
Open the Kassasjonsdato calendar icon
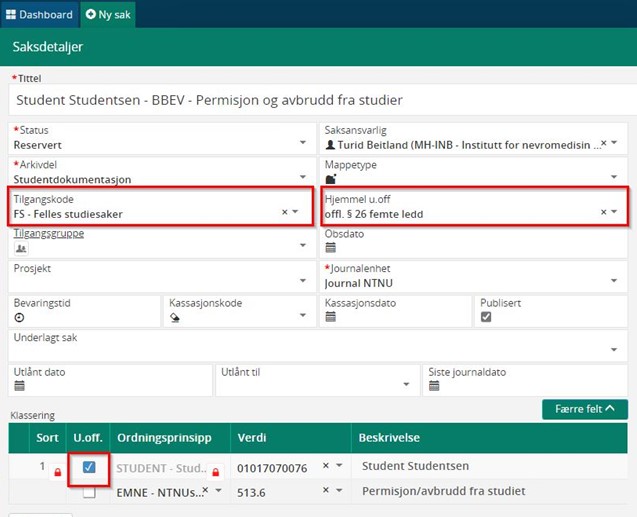(331, 317)
